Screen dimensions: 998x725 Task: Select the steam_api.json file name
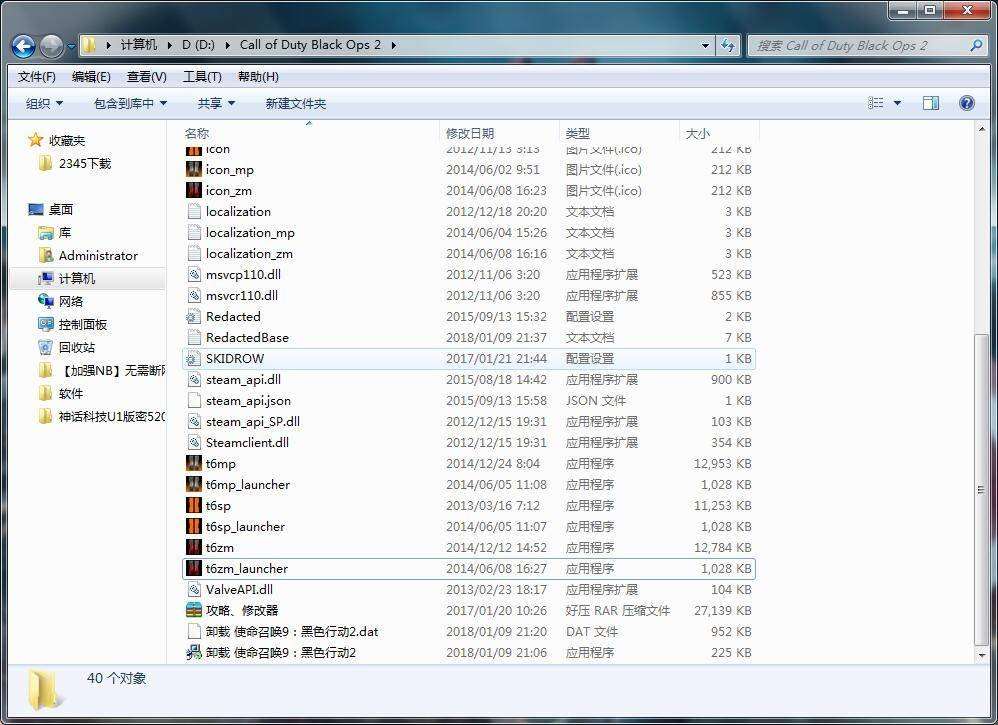[248, 400]
